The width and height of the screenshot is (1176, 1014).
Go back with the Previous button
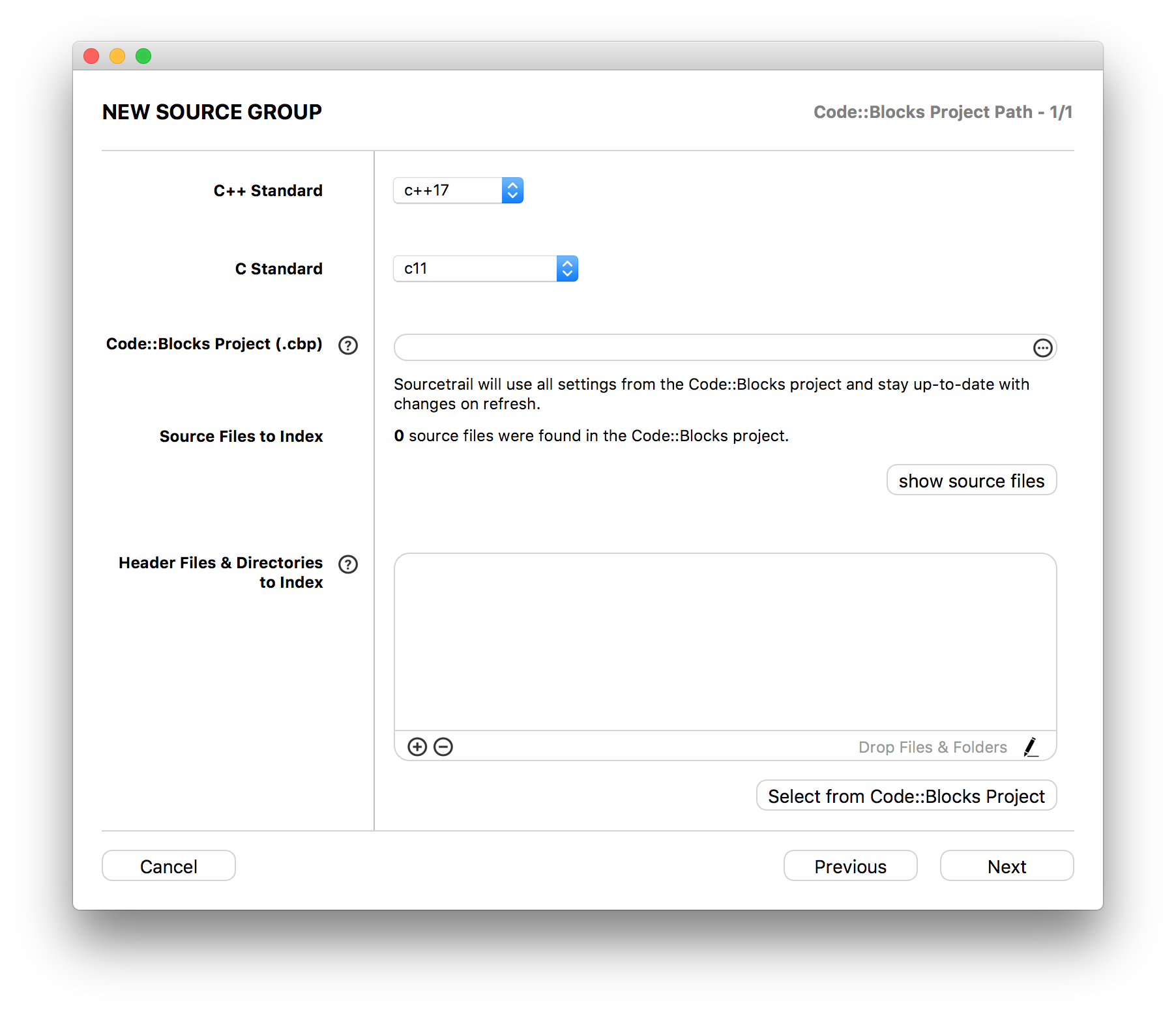850,866
